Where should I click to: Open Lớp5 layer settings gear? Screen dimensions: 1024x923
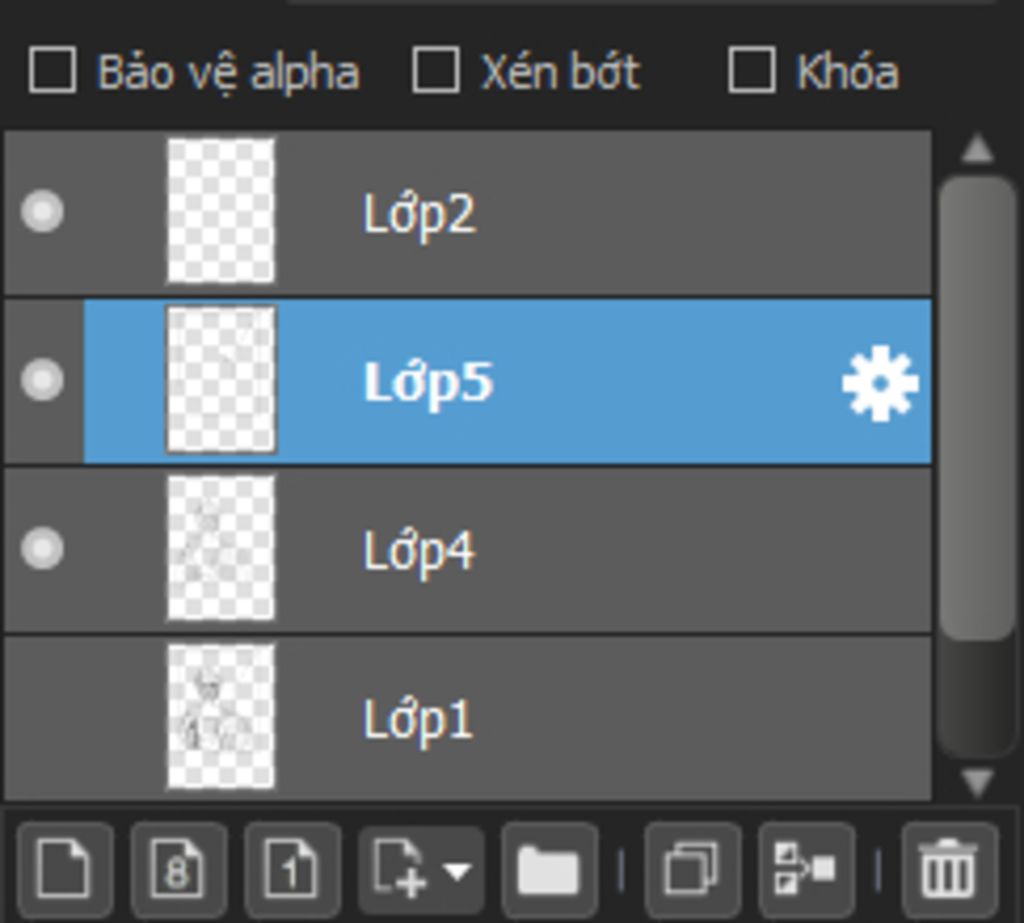(879, 383)
